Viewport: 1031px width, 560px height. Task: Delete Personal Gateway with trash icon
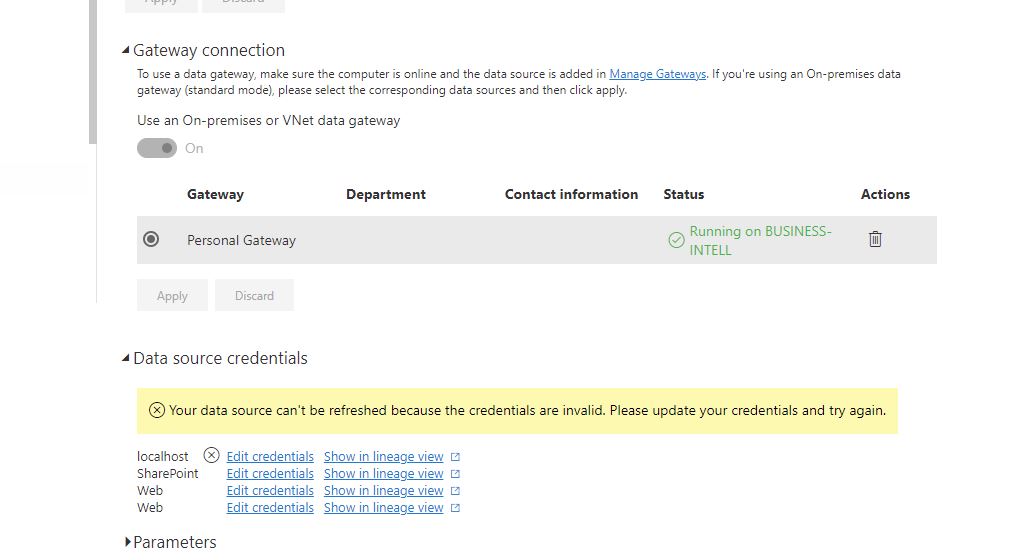click(x=875, y=239)
